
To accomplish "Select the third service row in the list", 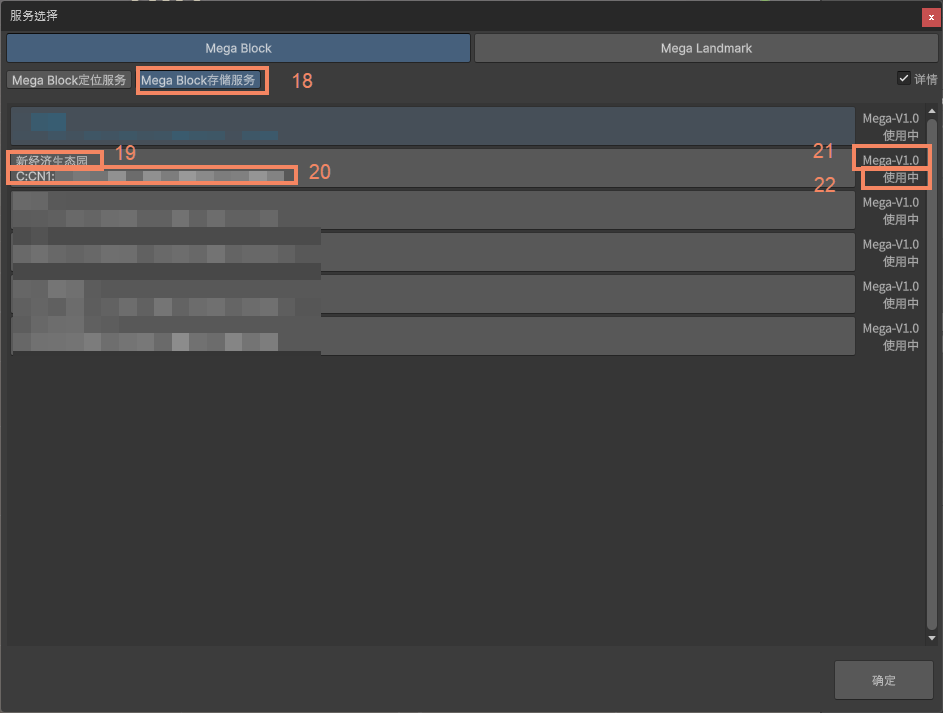I will 430,210.
